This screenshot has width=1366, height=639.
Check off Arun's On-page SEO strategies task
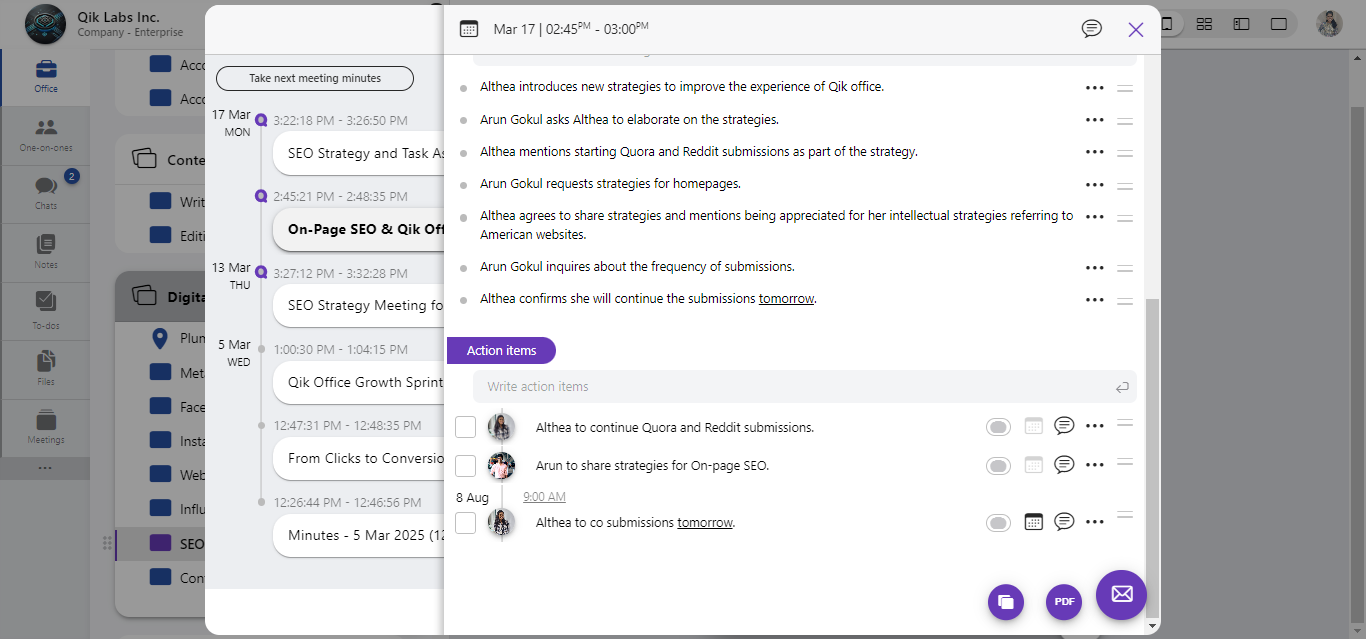tap(465, 465)
